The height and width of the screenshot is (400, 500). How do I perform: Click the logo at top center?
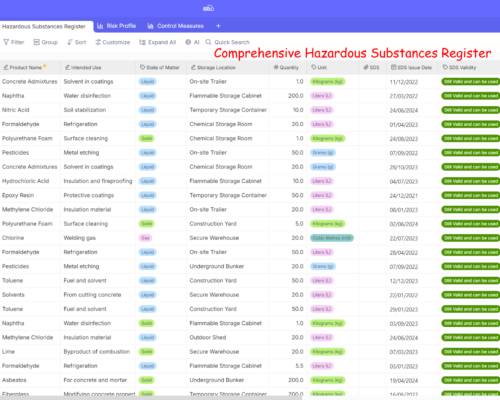pyautogui.click(x=209, y=8)
